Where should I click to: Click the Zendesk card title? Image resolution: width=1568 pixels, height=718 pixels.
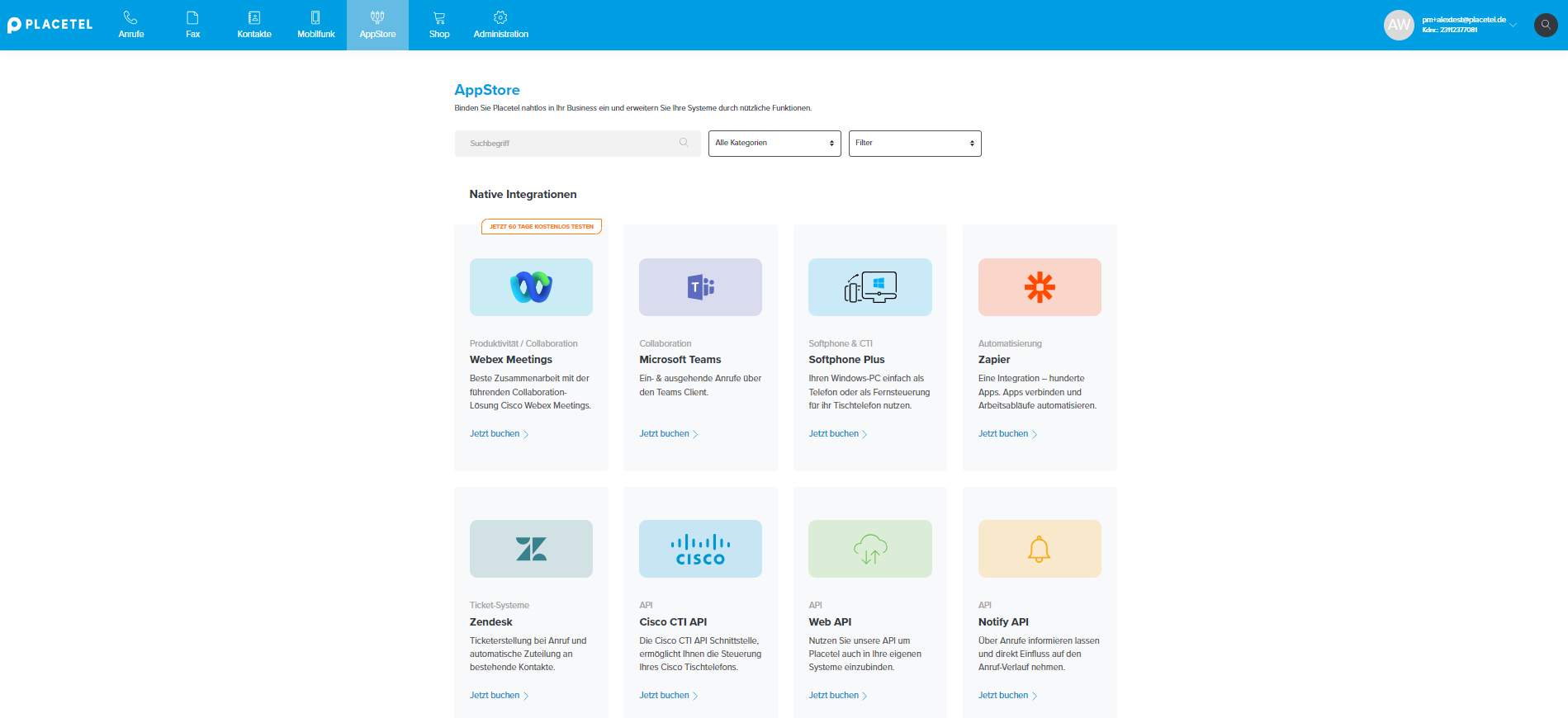click(x=491, y=622)
